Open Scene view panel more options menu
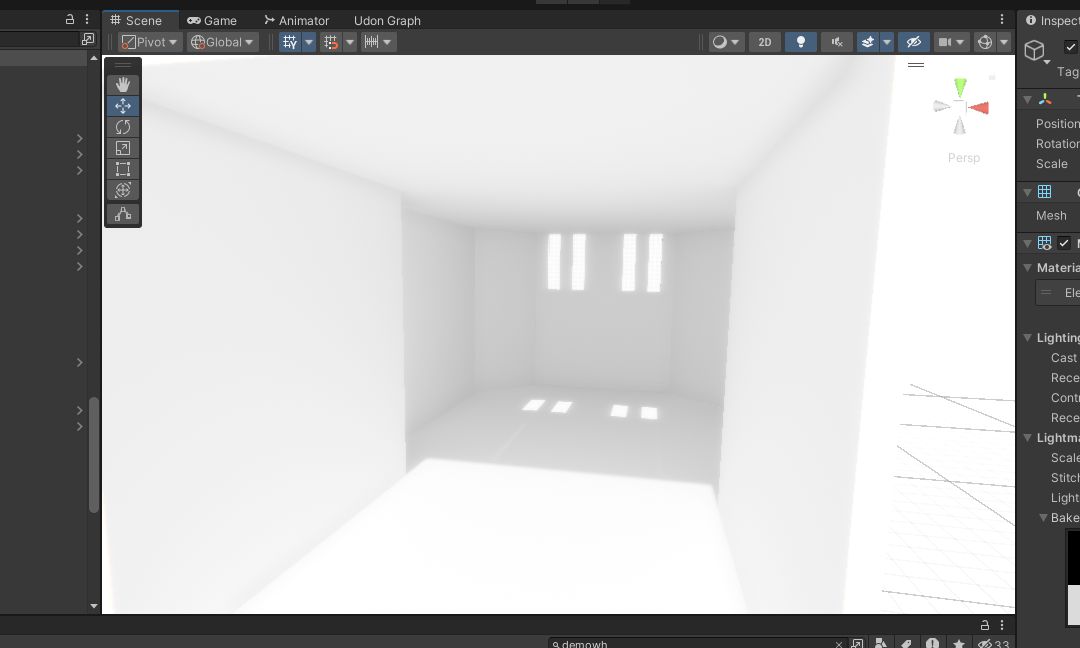The width and height of the screenshot is (1080, 648). (x=1001, y=19)
